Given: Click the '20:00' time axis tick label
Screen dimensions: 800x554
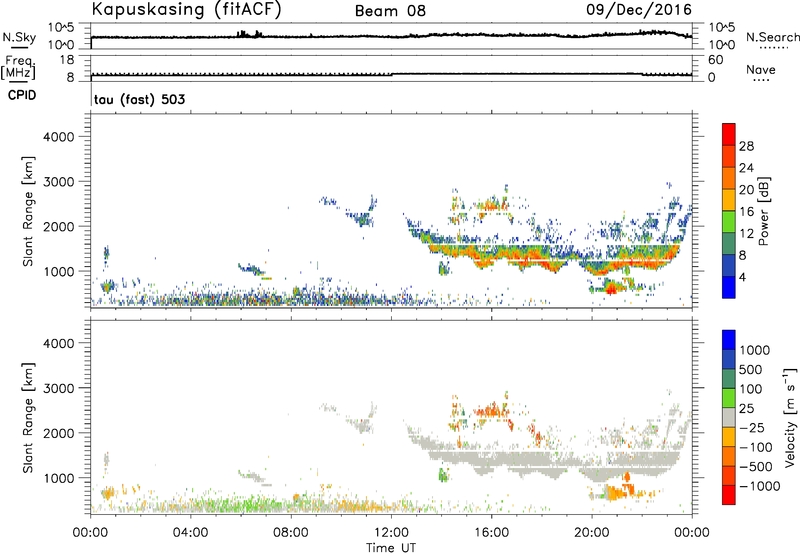Looking at the screenshot, I should [x=592, y=533].
